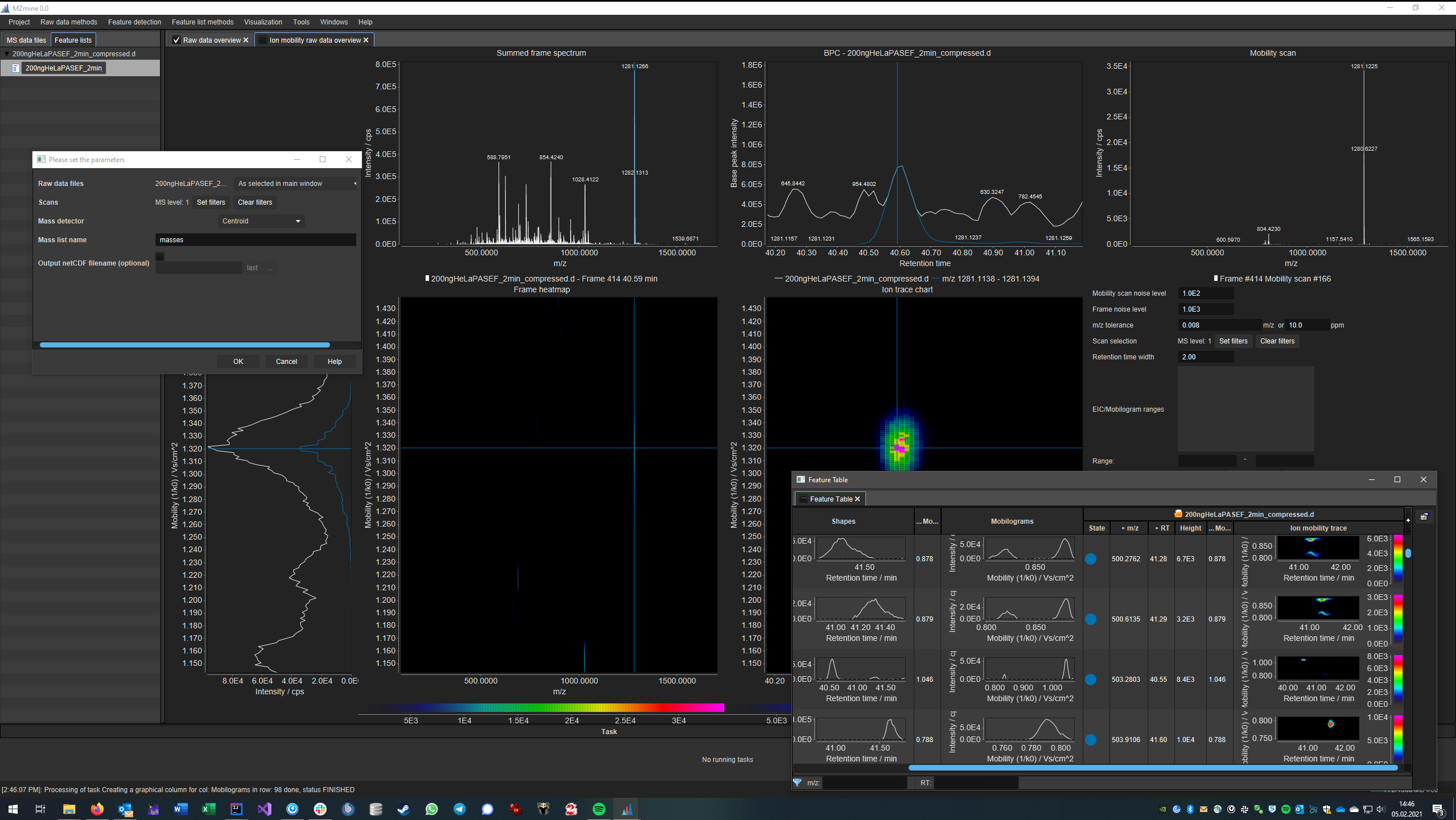Click the feature list icon beside 200ngHeLaPASEF_2min
Image resolution: width=1456 pixels, height=820 pixels.
[16, 68]
